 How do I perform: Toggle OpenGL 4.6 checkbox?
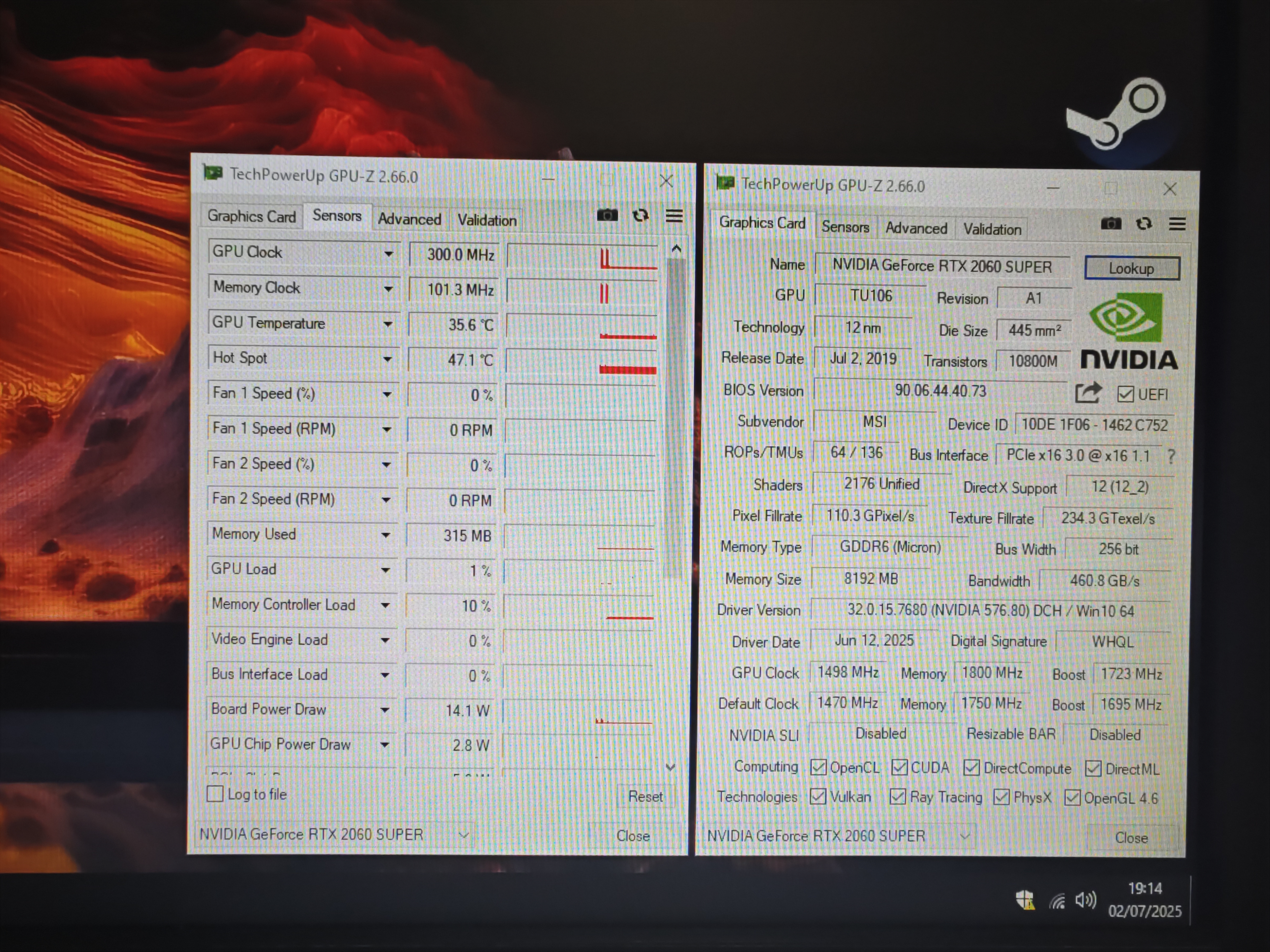pyautogui.click(x=1072, y=798)
